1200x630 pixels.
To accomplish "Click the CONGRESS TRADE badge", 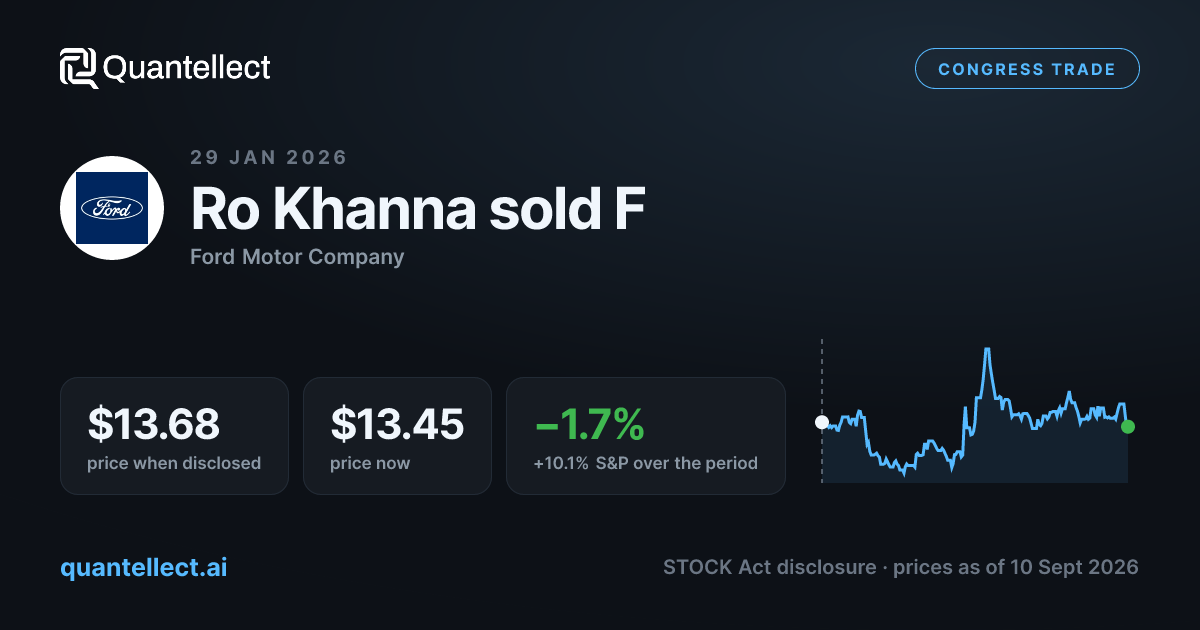I will click(x=1027, y=69).
